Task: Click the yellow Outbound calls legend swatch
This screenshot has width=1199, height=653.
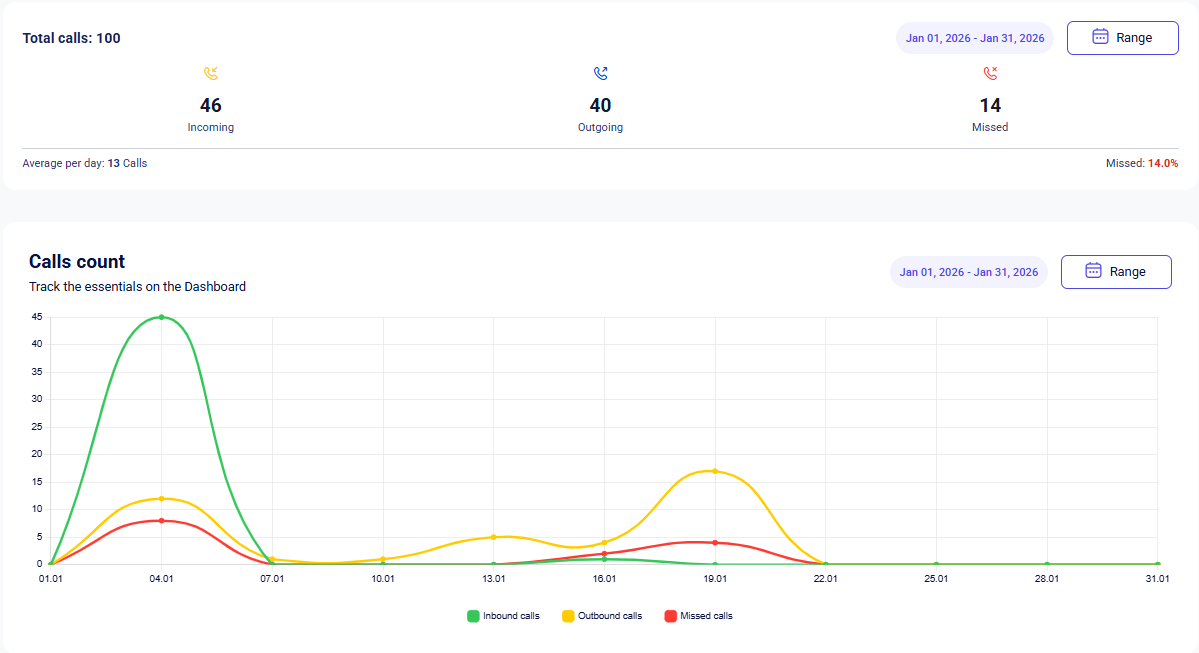Action: click(x=568, y=616)
